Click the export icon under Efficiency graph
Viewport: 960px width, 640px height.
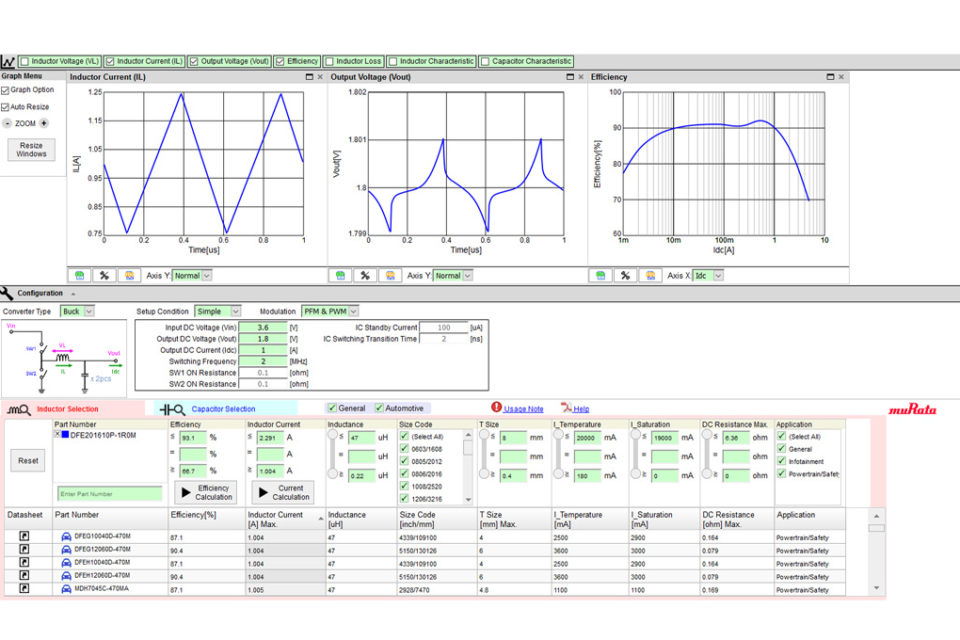(x=650, y=276)
